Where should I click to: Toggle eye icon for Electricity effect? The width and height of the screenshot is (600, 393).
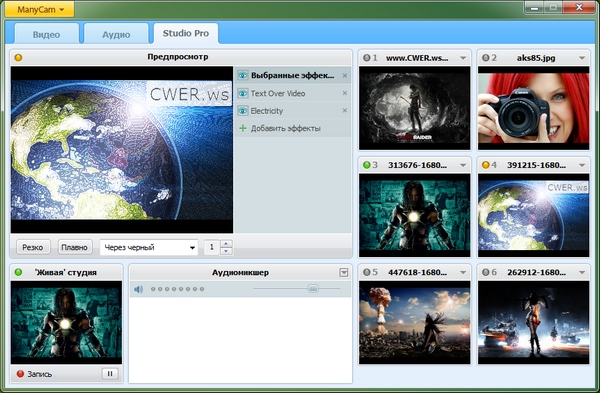tap(243, 111)
